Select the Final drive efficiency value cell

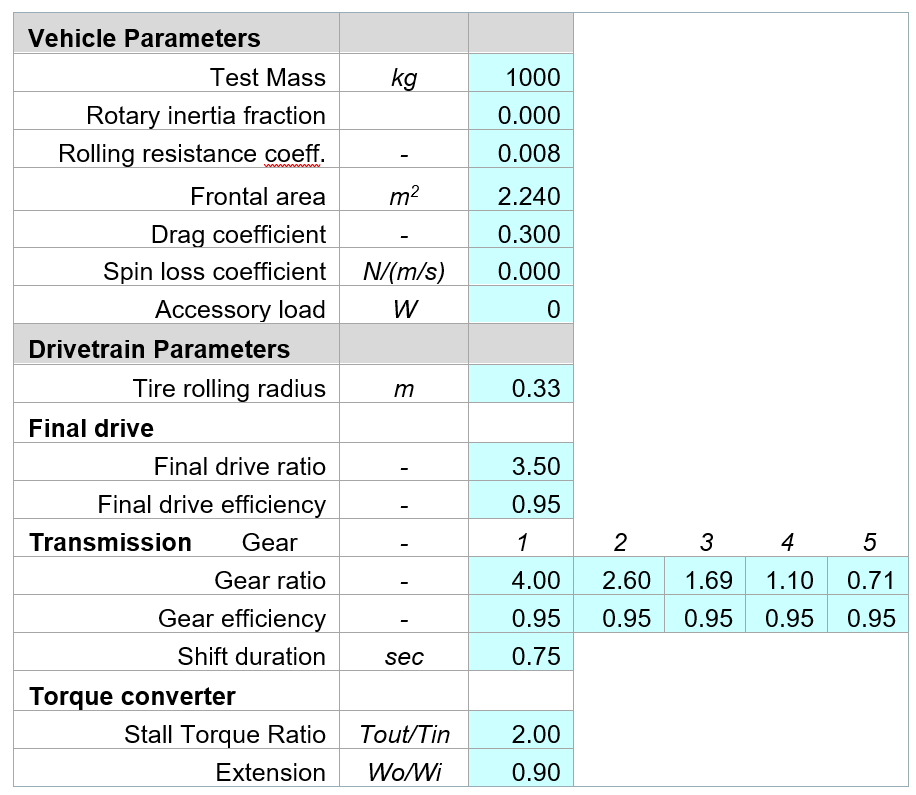click(521, 504)
